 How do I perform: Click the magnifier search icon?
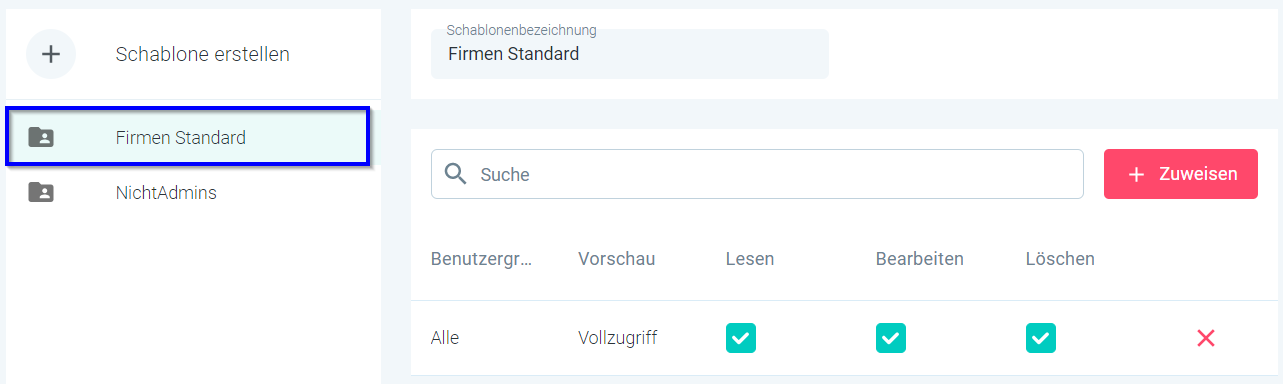[x=456, y=174]
